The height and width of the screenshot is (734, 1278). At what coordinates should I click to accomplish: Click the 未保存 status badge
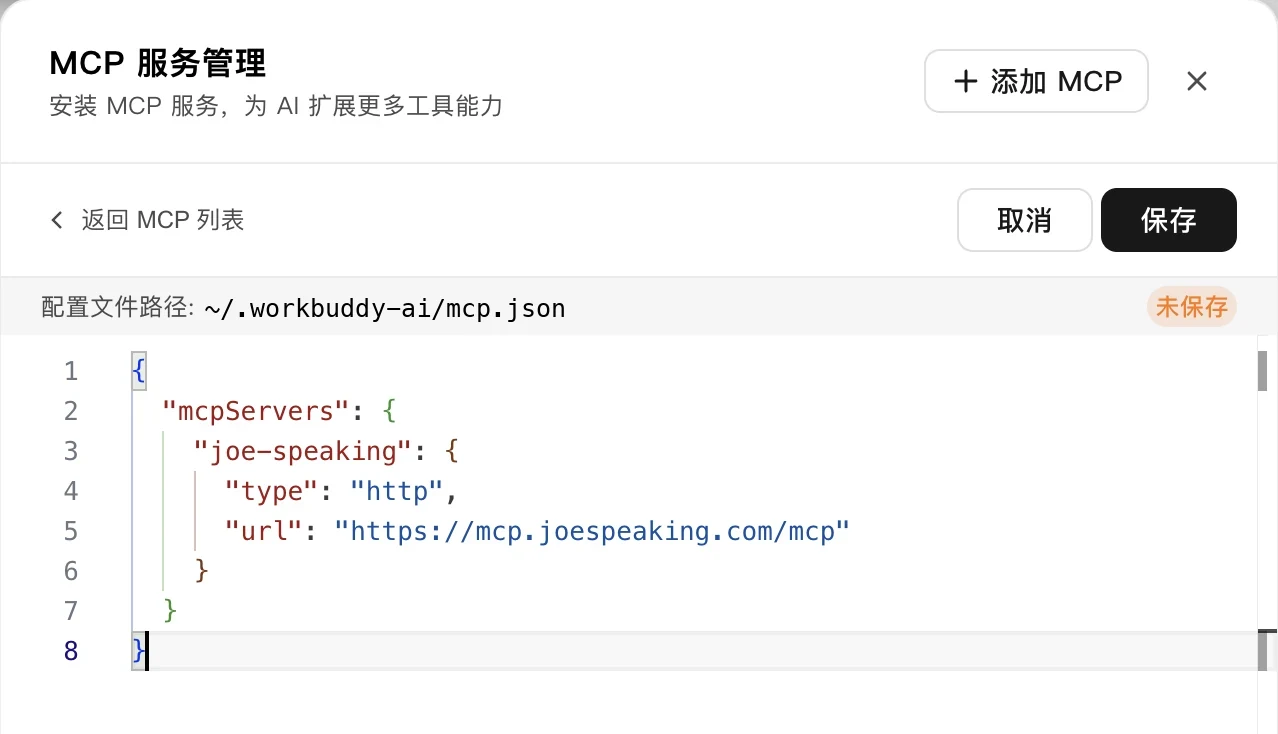tap(1192, 307)
